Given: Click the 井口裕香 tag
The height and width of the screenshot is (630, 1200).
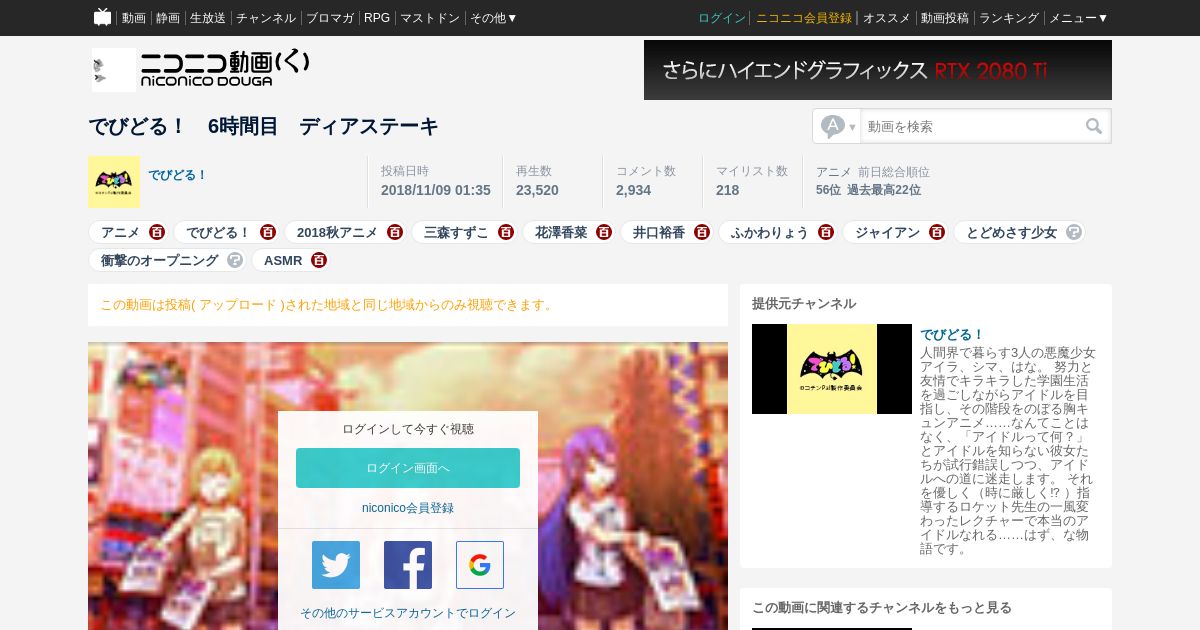Looking at the screenshot, I should [659, 232].
